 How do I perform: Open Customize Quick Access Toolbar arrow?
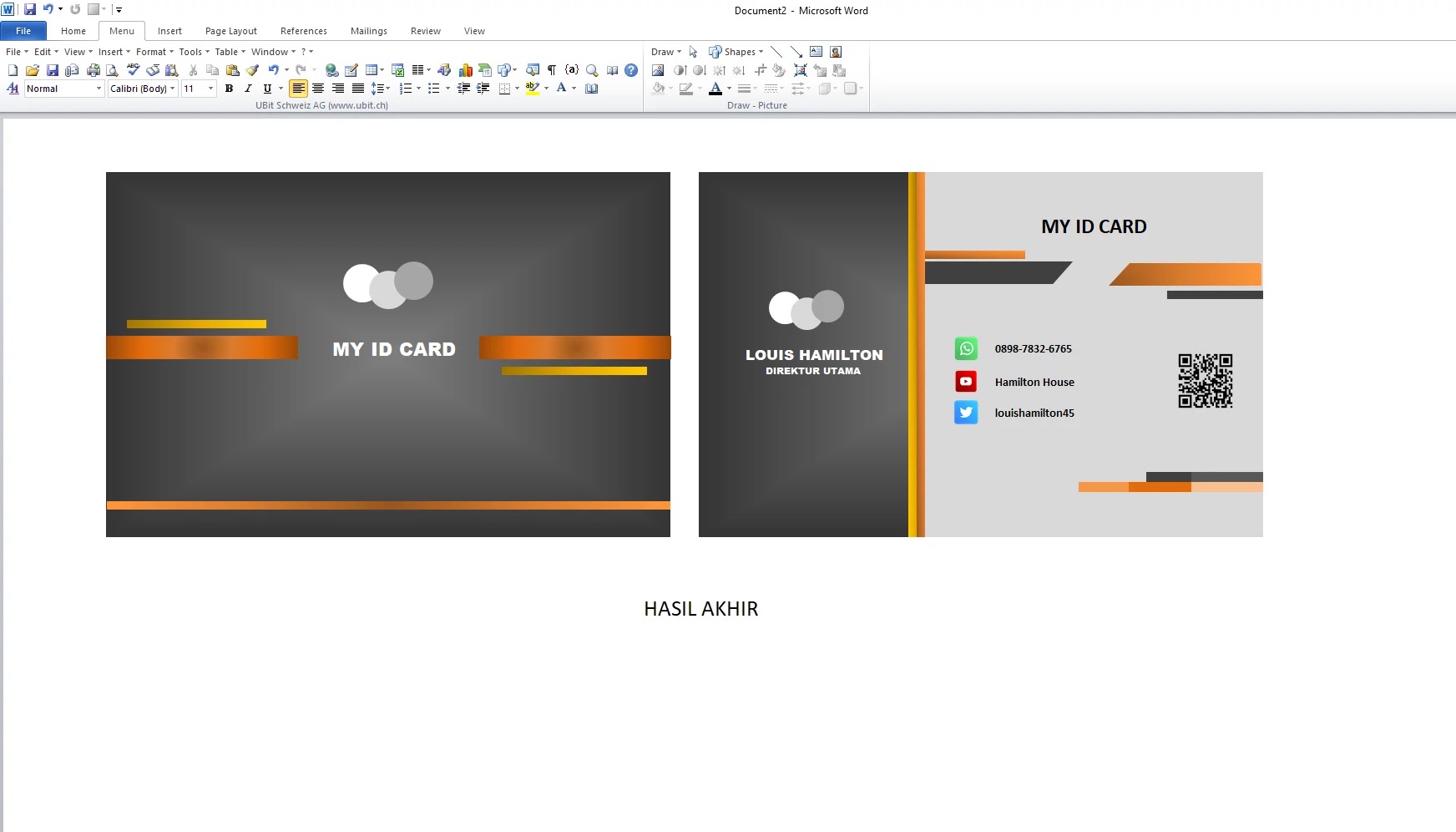tap(119, 10)
